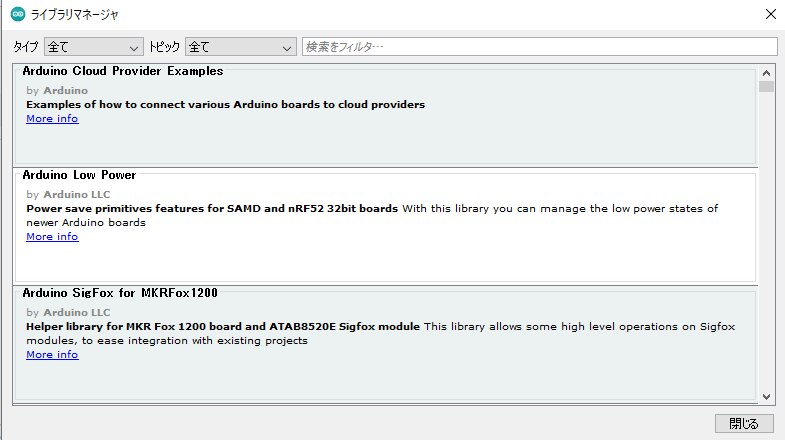Click the Power save primitives description
Viewport: 785px width, 440px height.
click(212, 209)
